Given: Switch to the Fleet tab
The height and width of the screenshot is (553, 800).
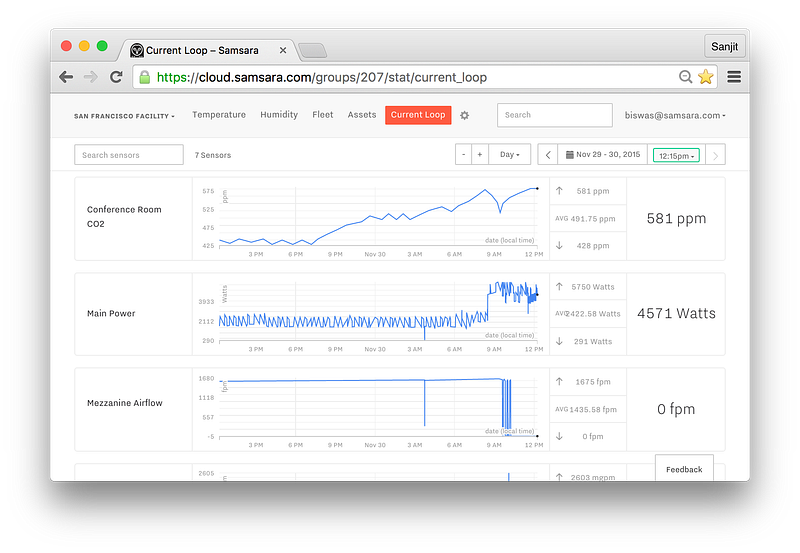Looking at the screenshot, I should tap(322, 115).
